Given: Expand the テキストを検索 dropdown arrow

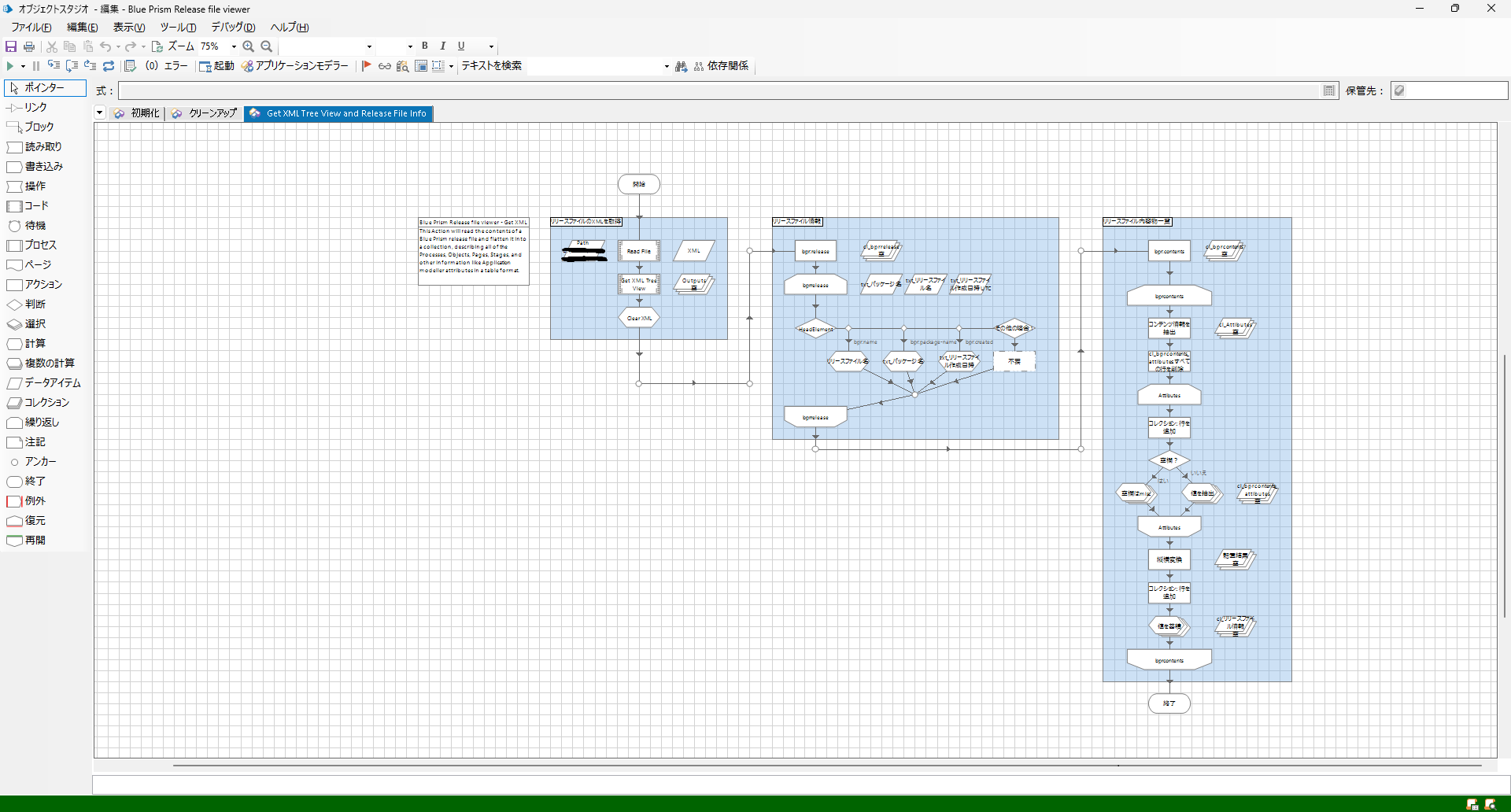Looking at the screenshot, I should point(667,67).
